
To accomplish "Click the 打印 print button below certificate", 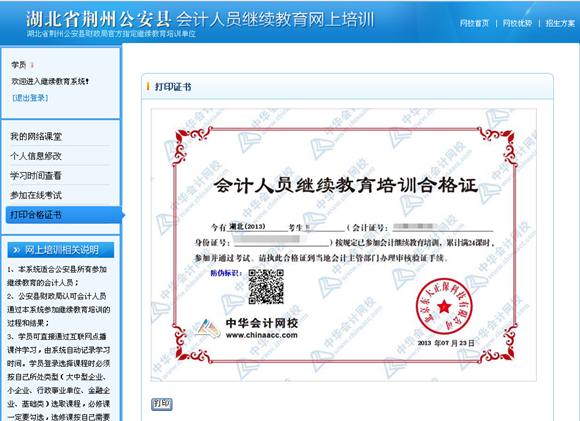I will click(162, 404).
